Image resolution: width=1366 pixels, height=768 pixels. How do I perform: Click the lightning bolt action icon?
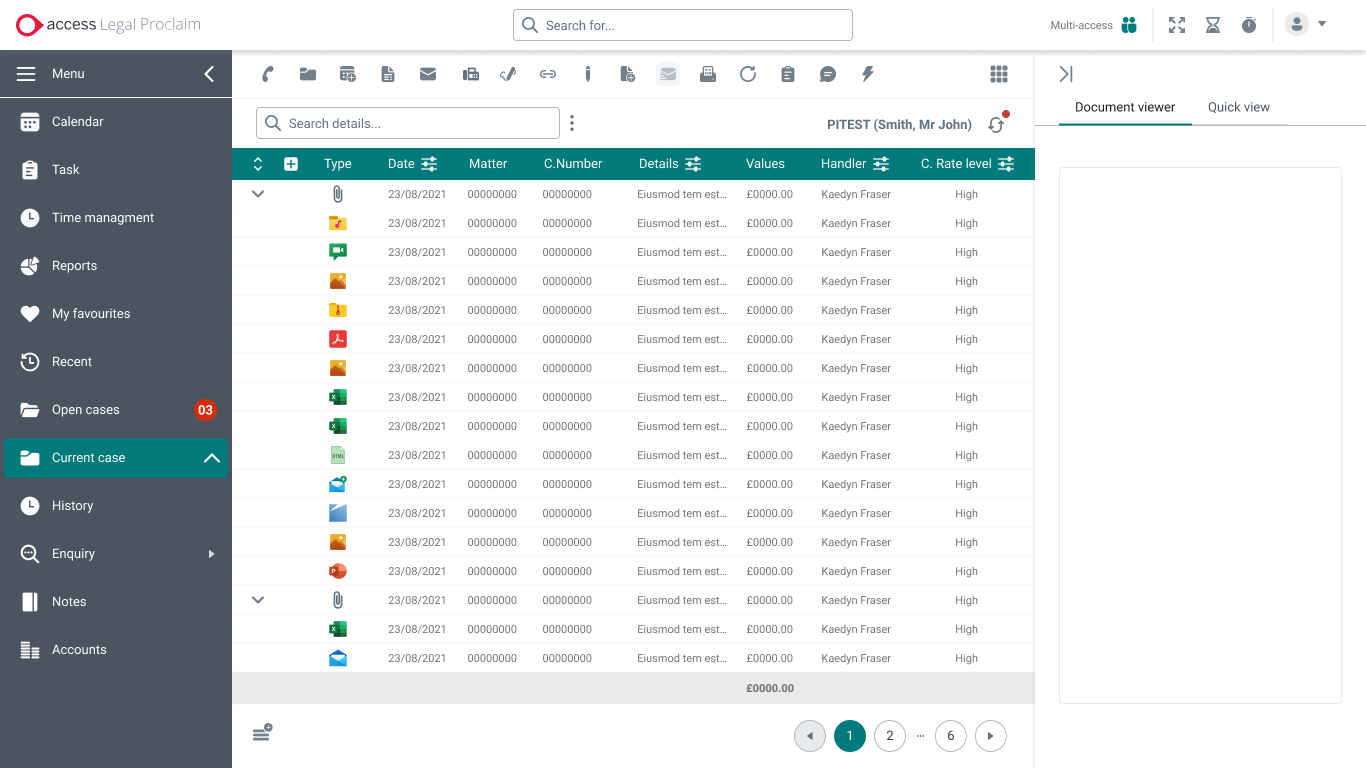(867, 73)
